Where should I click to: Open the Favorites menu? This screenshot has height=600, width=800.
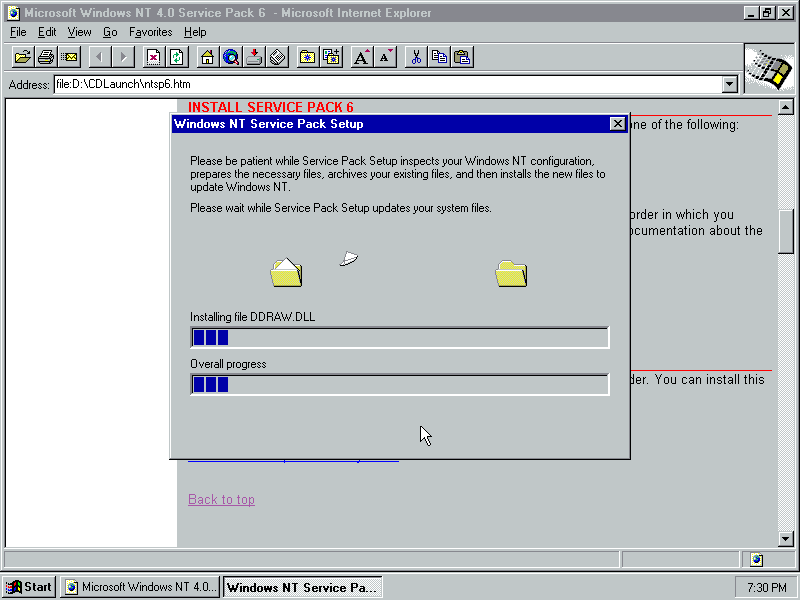pyautogui.click(x=150, y=32)
